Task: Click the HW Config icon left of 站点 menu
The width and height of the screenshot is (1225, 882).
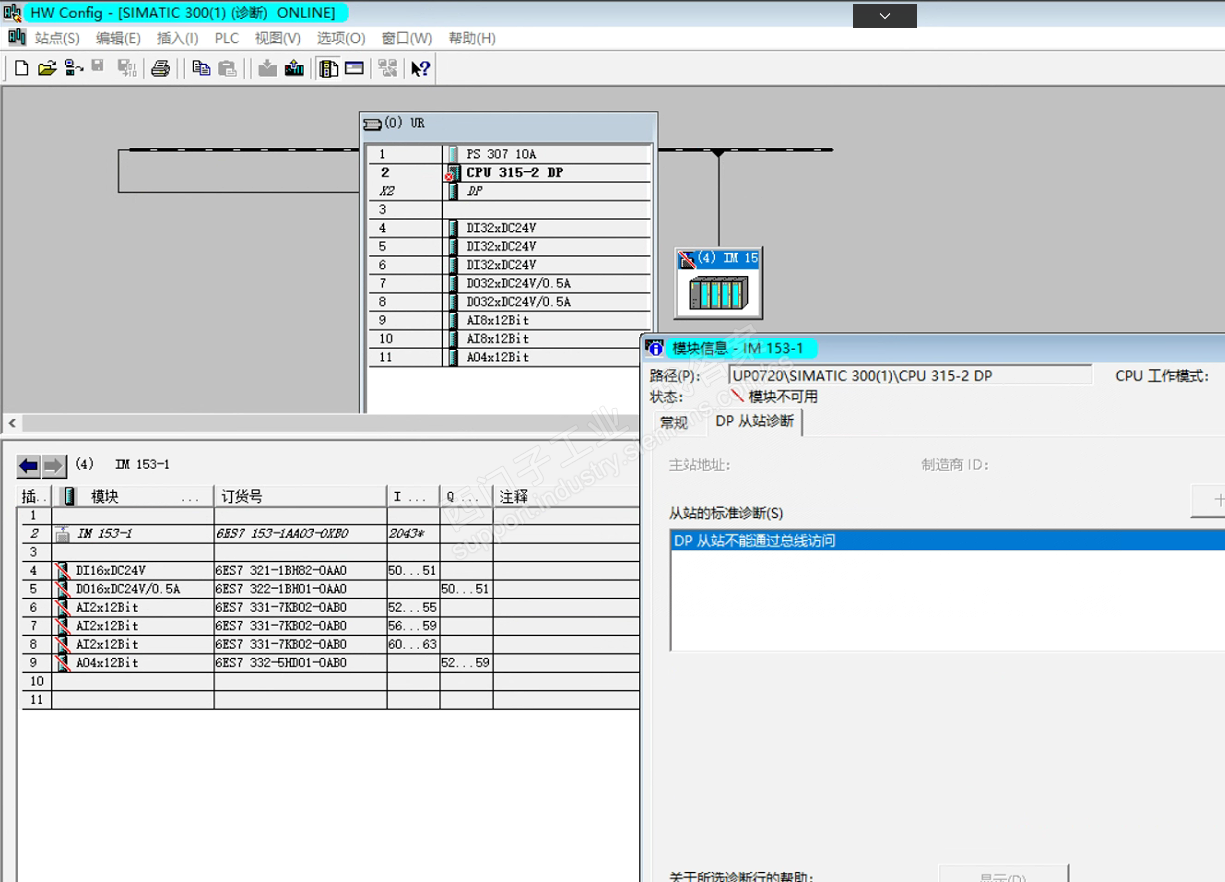Action: coord(17,37)
